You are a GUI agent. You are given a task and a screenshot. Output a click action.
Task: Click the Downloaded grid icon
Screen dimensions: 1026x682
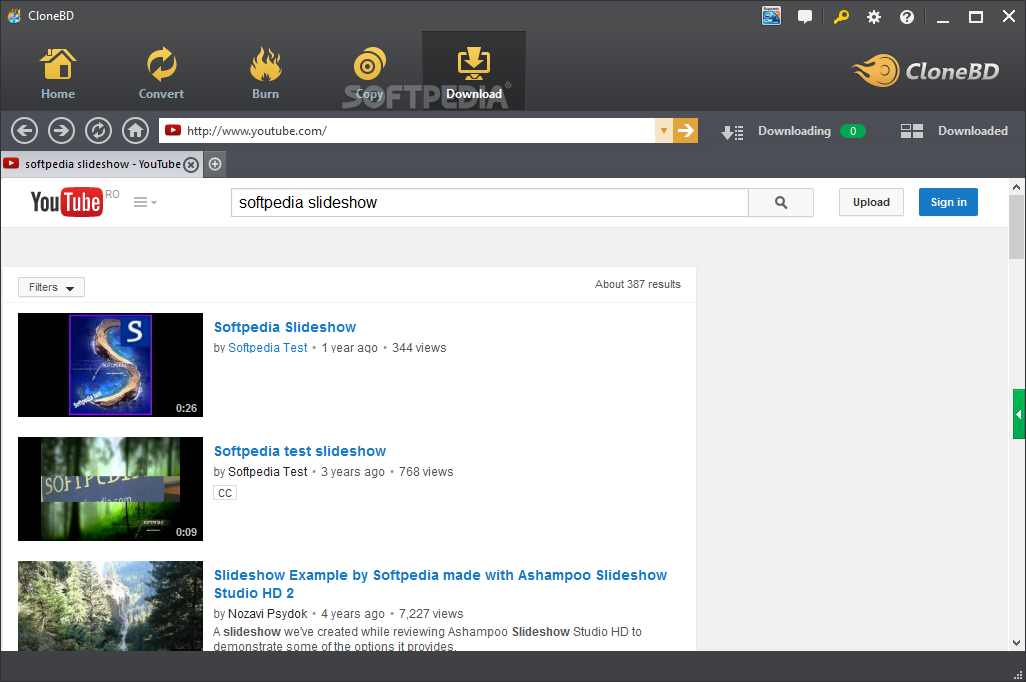pos(911,131)
